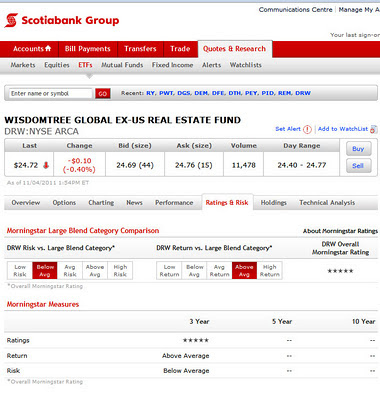Click the Add to WatchList document icon
The height and width of the screenshot is (400, 380).
tap(373, 129)
